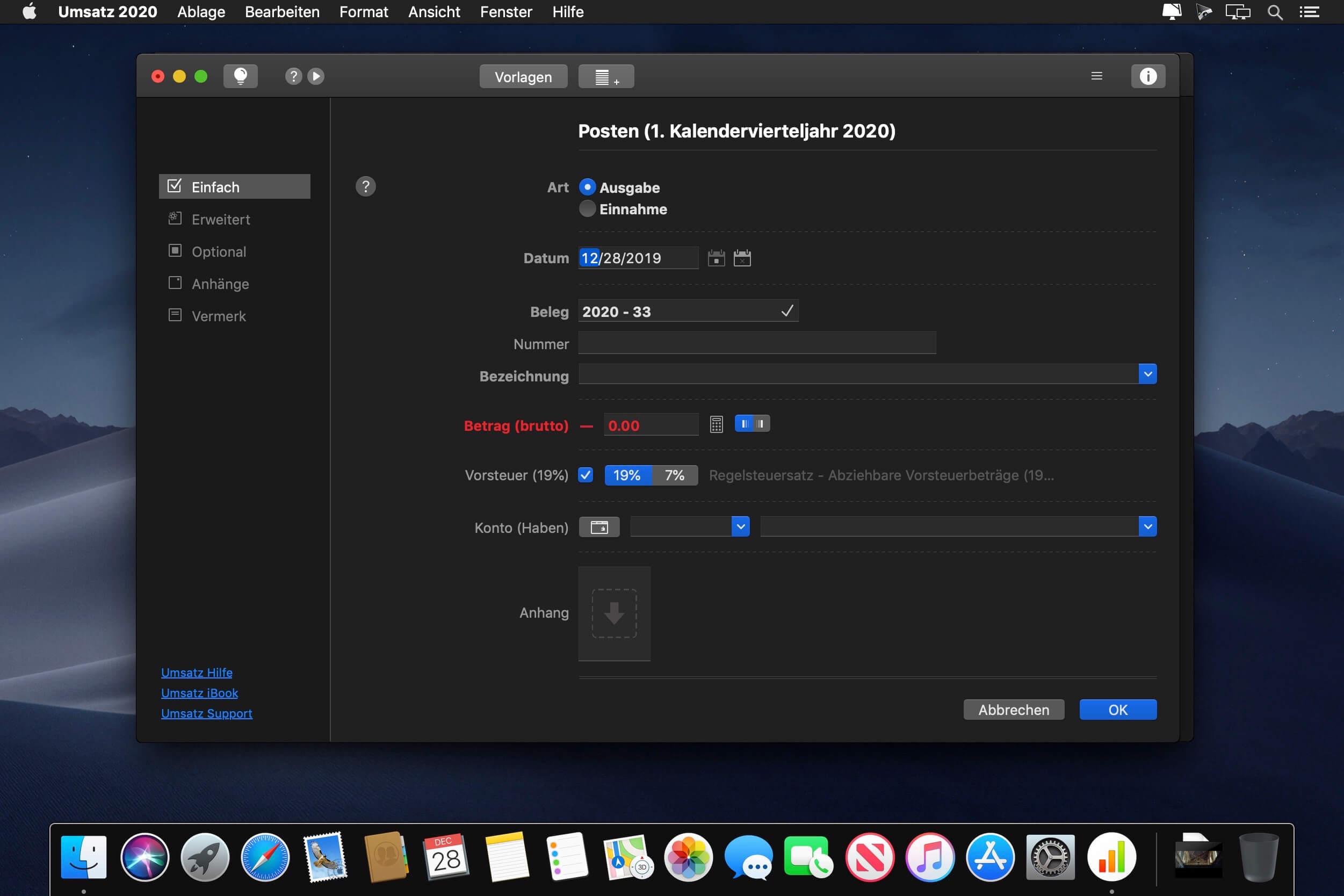Screen dimensions: 1344x896
Task: Expand the Bezeichnung dropdown
Action: point(1147,374)
